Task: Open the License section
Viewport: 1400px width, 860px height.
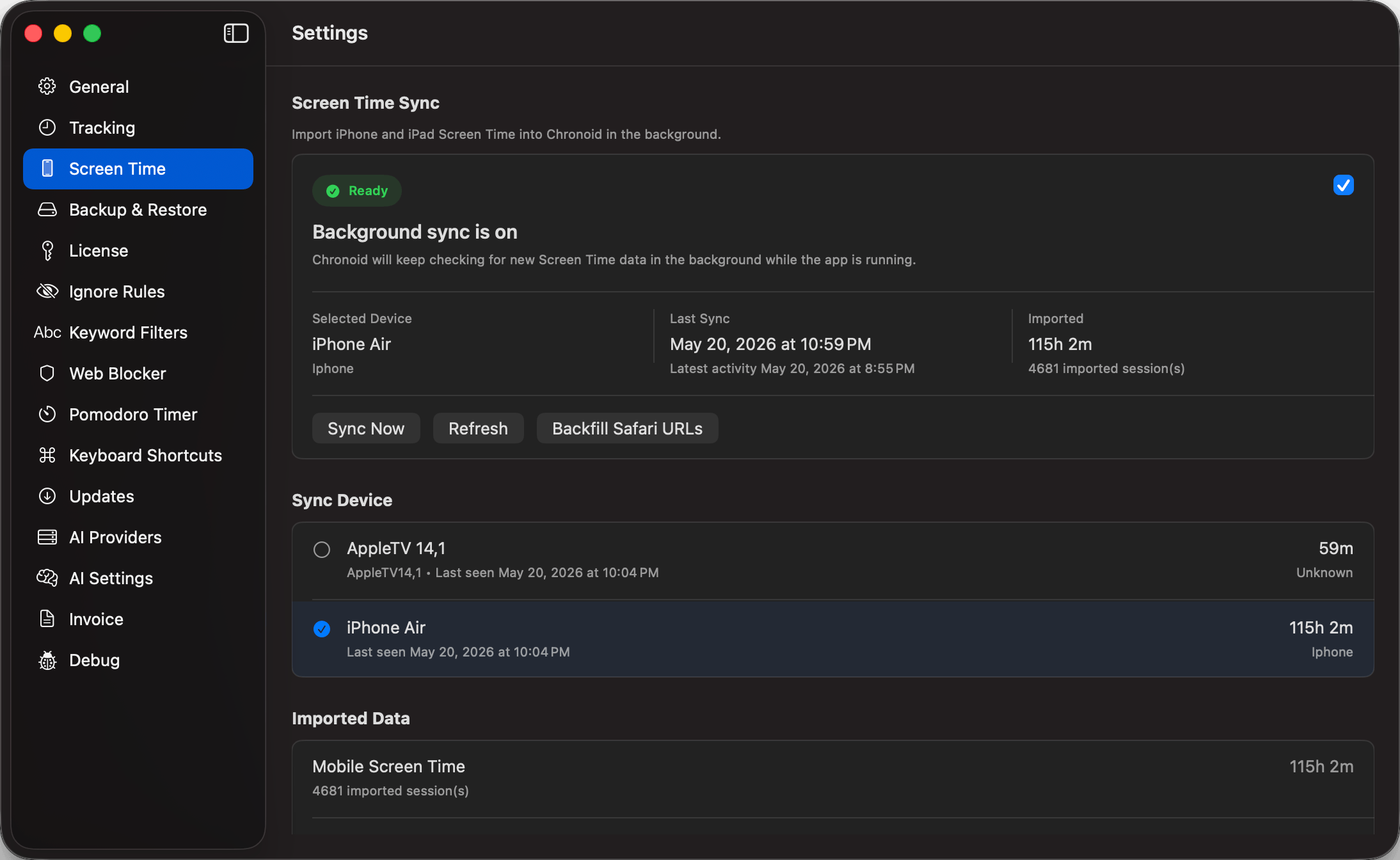Action: tap(138, 250)
